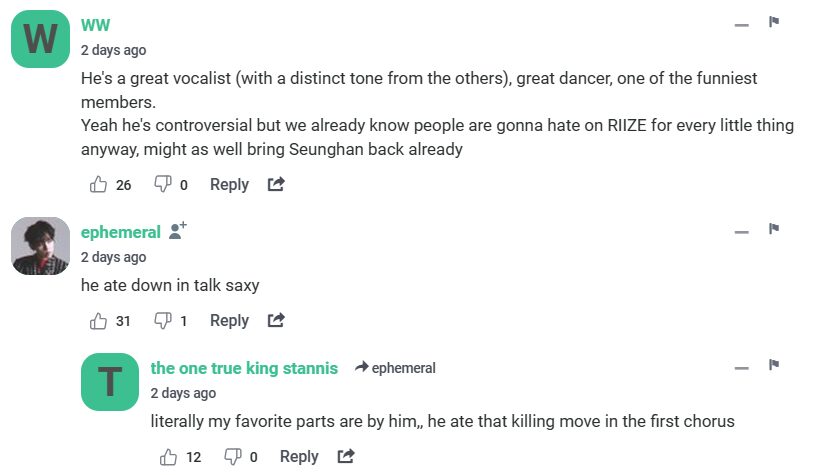Screen dimensions: 814x475
Task: Collapse ephemeral's comment thread
Action: point(741,232)
